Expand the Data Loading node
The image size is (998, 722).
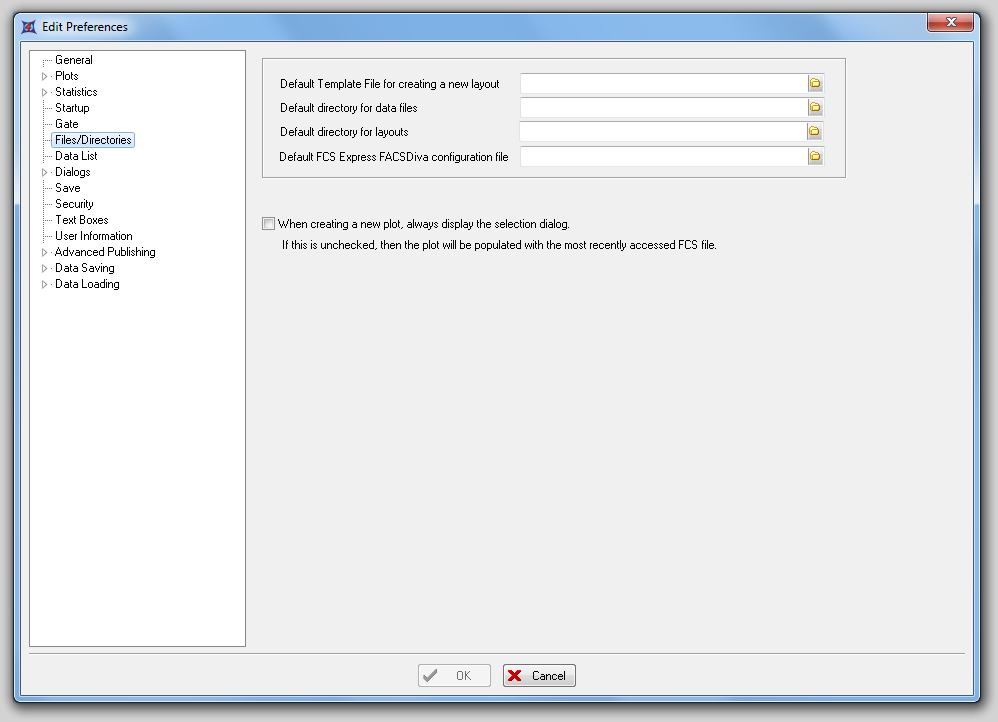pyautogui.click(x=44, y=284)
